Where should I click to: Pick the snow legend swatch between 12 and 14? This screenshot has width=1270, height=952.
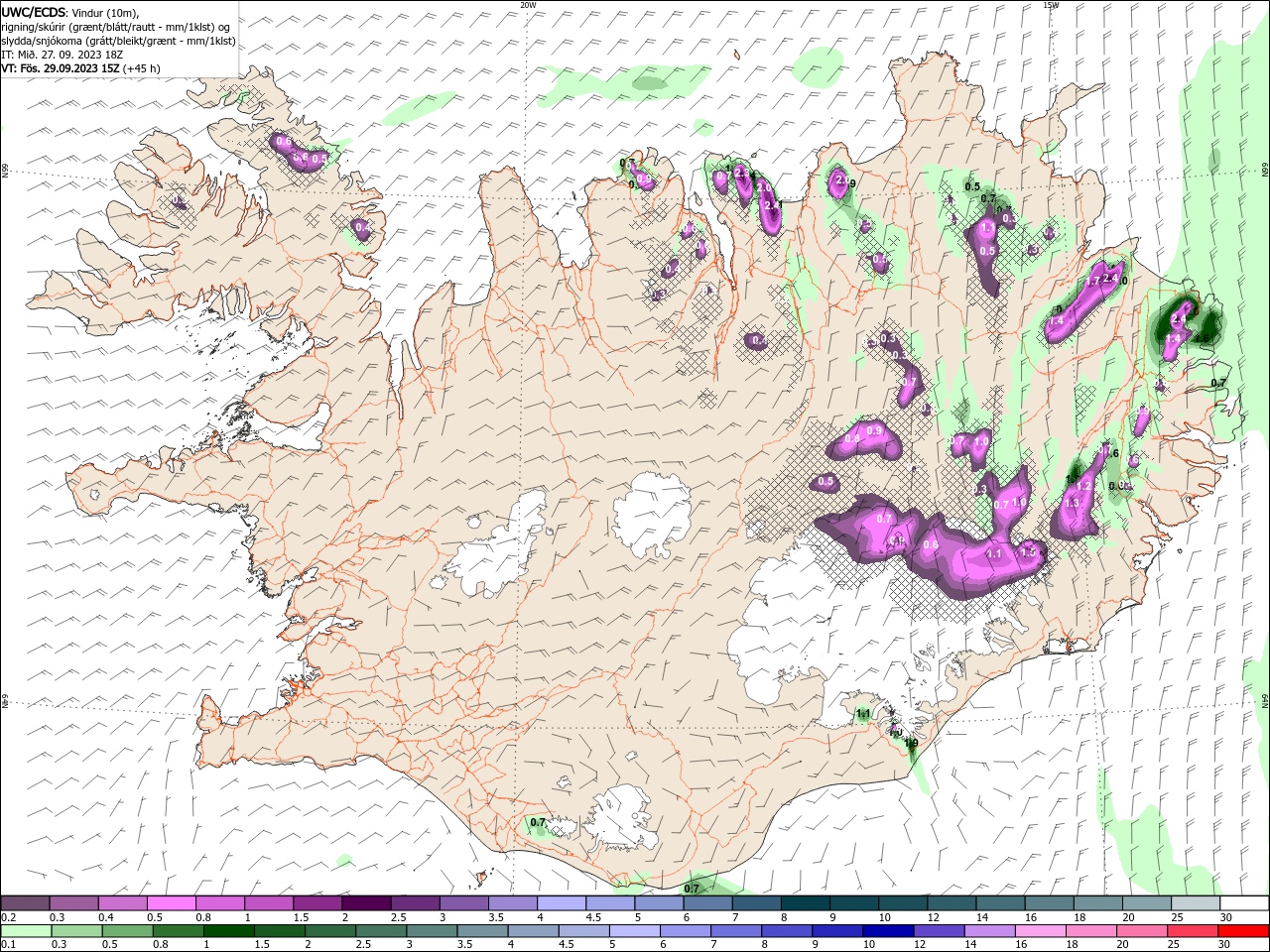click(x=951, y=903)
